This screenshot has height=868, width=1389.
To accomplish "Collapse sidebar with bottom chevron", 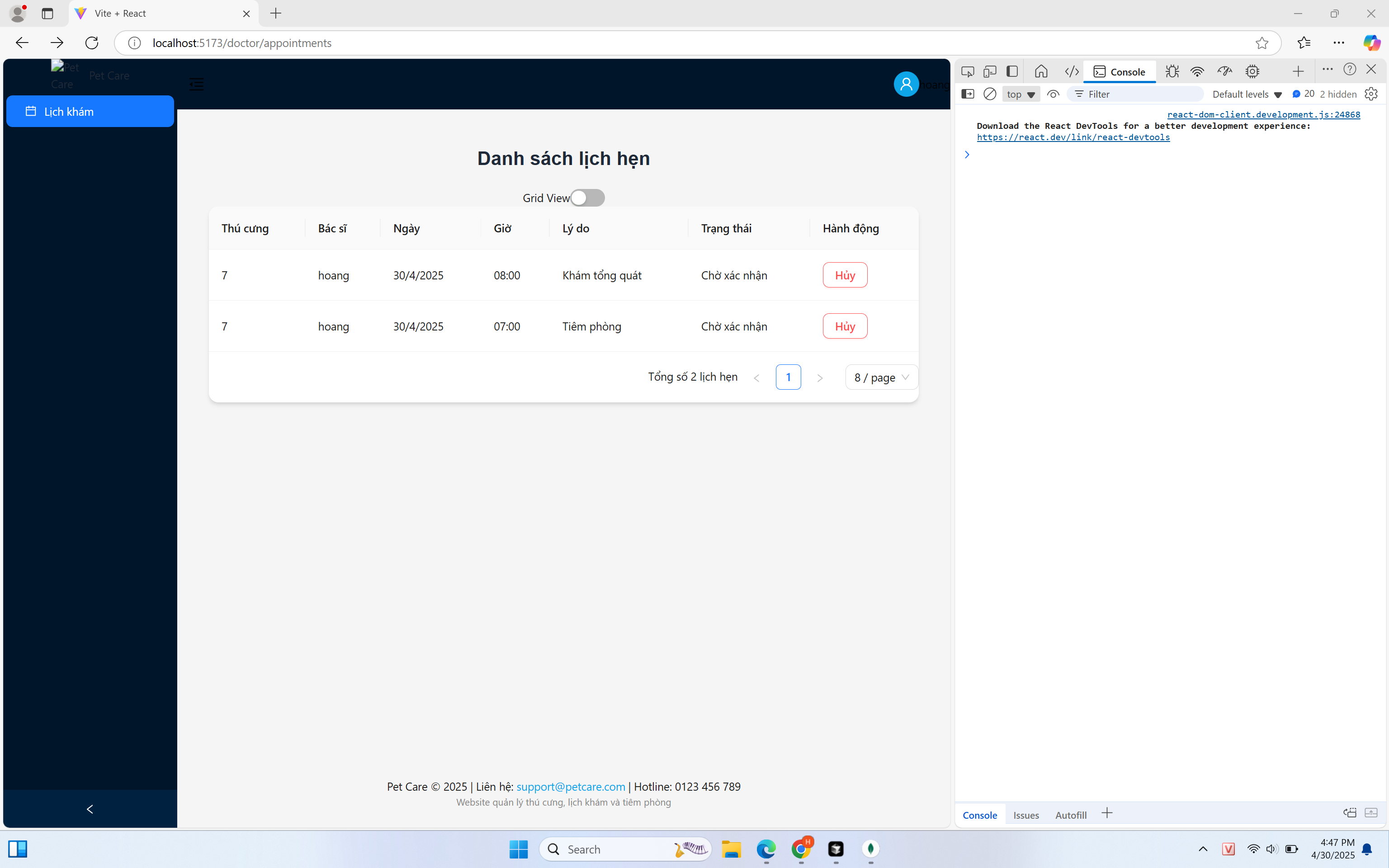I will click(90, 809).
